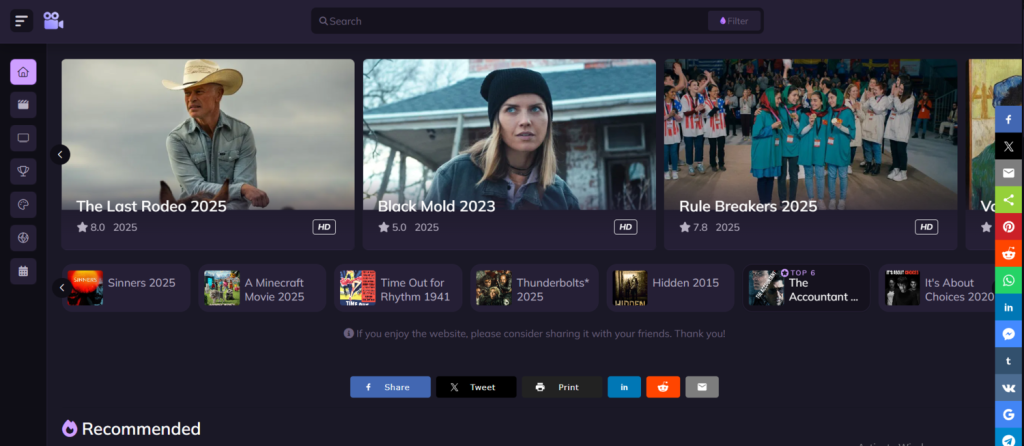Open Thunderbolts* 2025
Image resolution: width=1024 pixels, height=446 pixels.
pos(534,288)
